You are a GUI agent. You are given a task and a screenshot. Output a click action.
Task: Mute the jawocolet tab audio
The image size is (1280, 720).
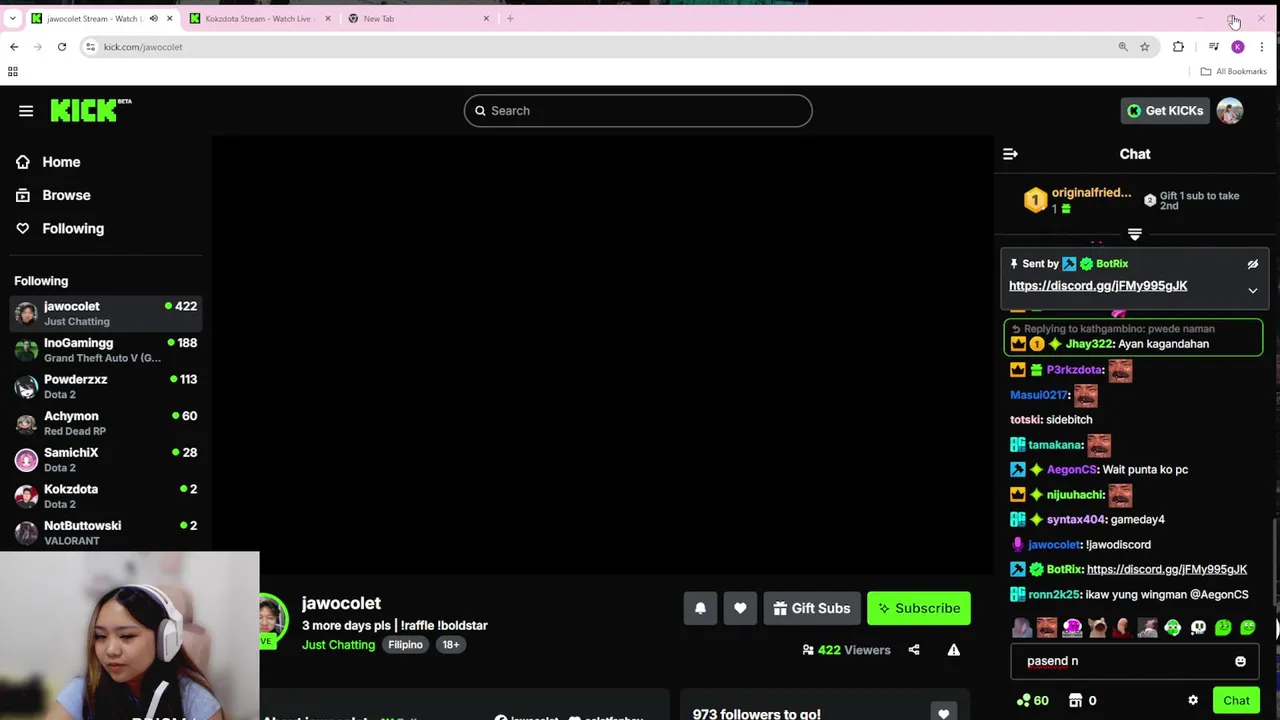click(x=153, y=18)
